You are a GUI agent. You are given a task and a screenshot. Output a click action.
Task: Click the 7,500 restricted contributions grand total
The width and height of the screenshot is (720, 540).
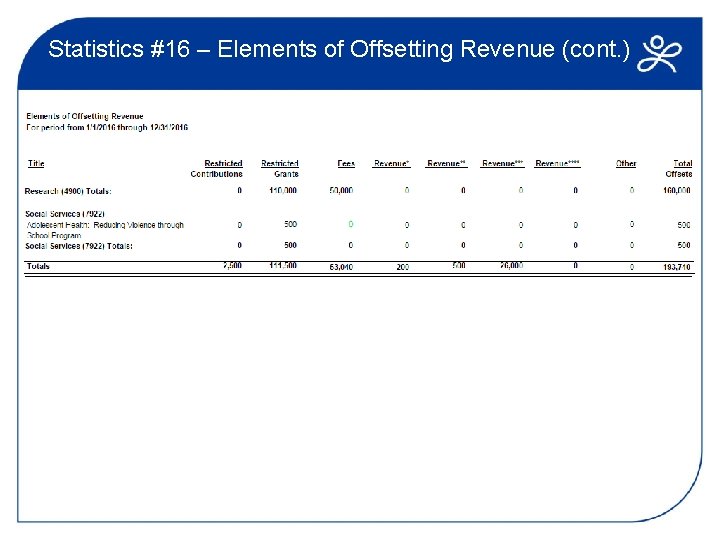click(x=232, y=265)
